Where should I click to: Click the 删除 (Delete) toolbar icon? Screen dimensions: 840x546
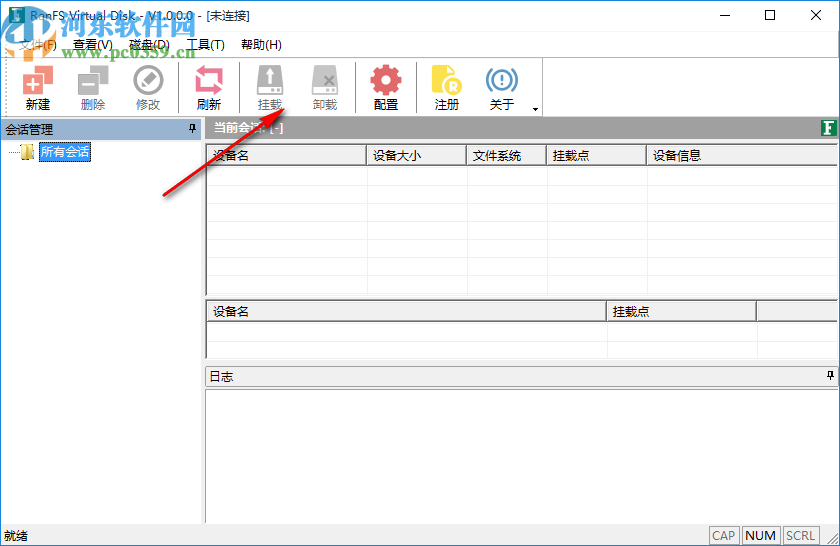click(x=93, y=87)
